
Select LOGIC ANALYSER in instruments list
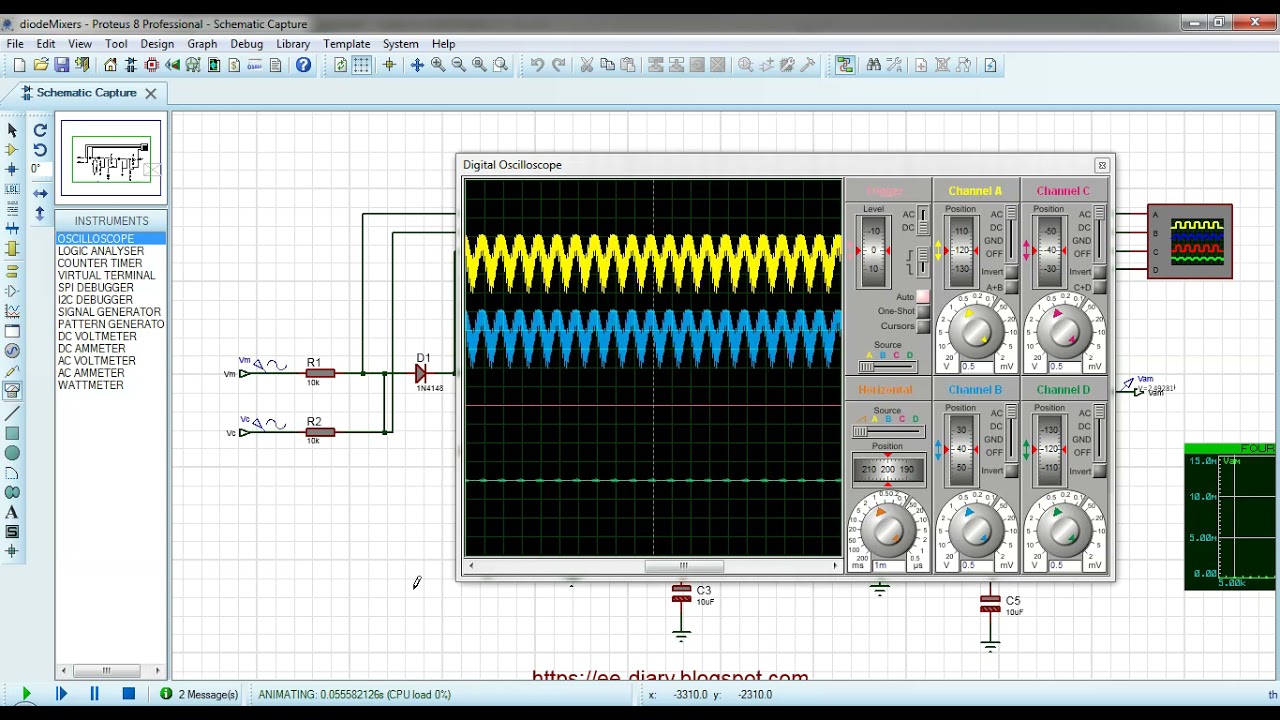pos(101,251)
